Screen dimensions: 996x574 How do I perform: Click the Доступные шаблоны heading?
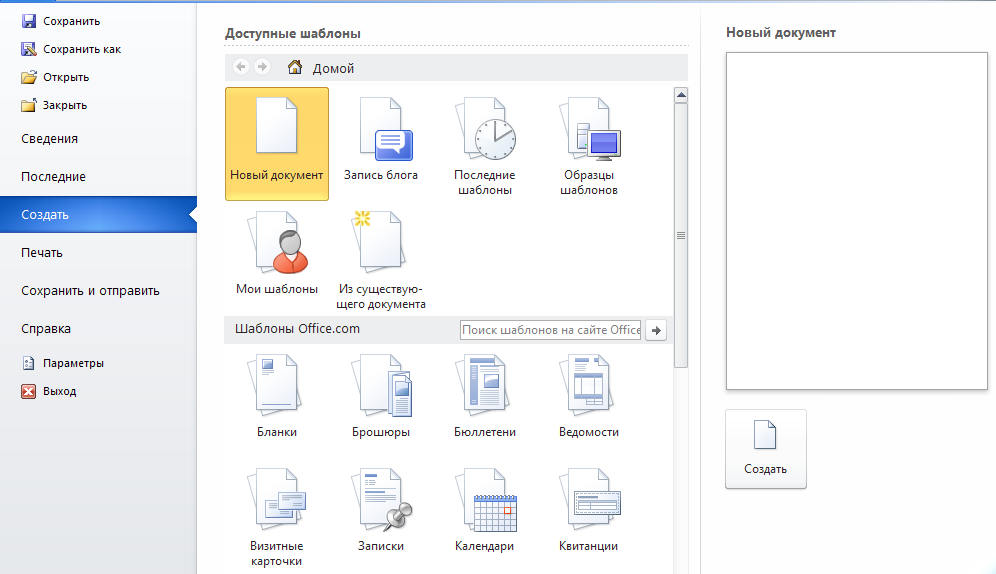293,33
